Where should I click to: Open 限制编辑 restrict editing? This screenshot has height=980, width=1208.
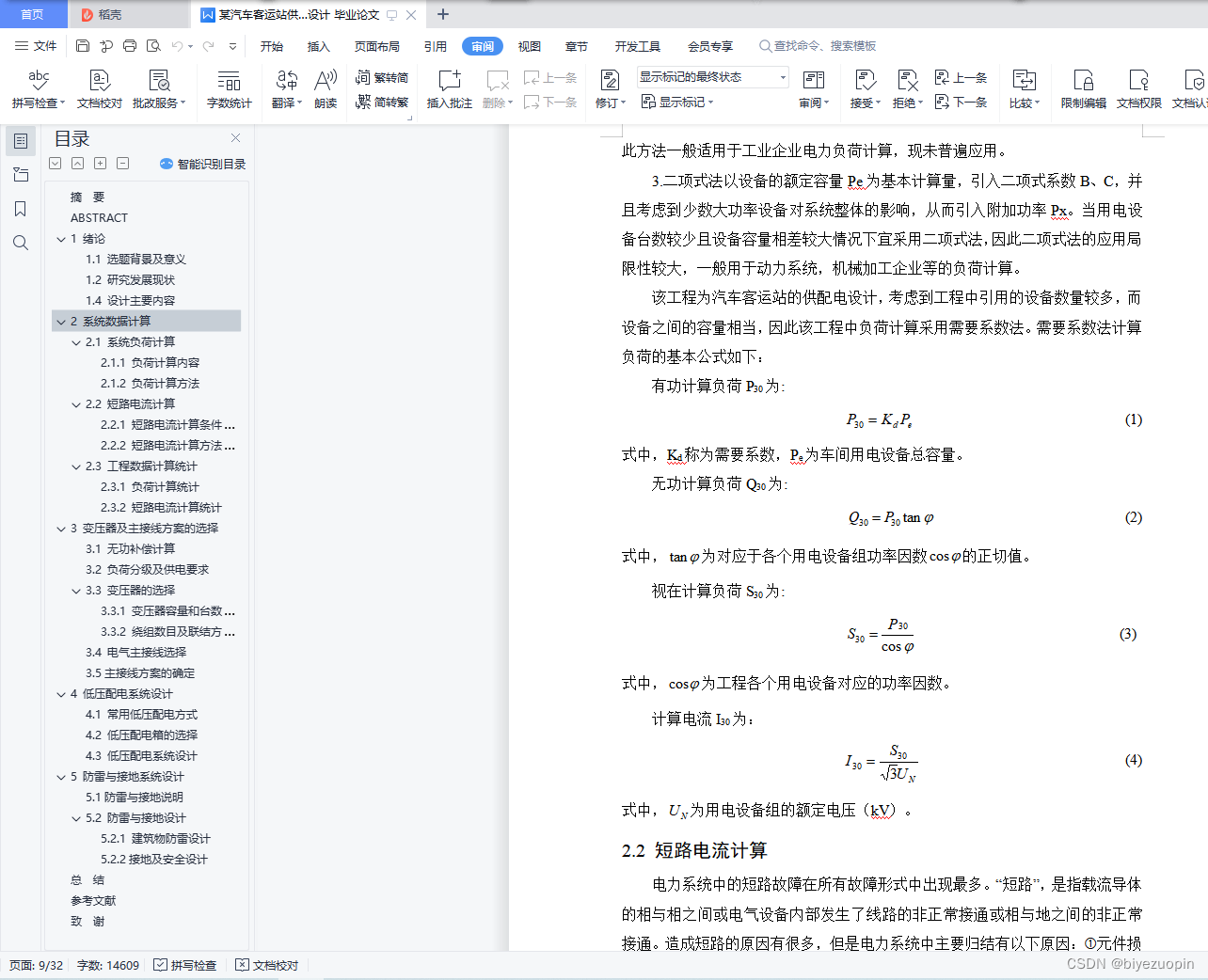pos(1083,89)
